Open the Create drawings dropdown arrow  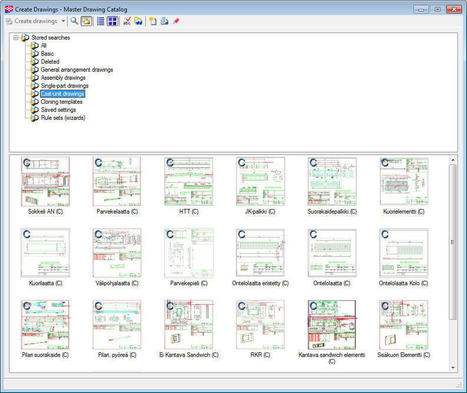coord(63,21)
